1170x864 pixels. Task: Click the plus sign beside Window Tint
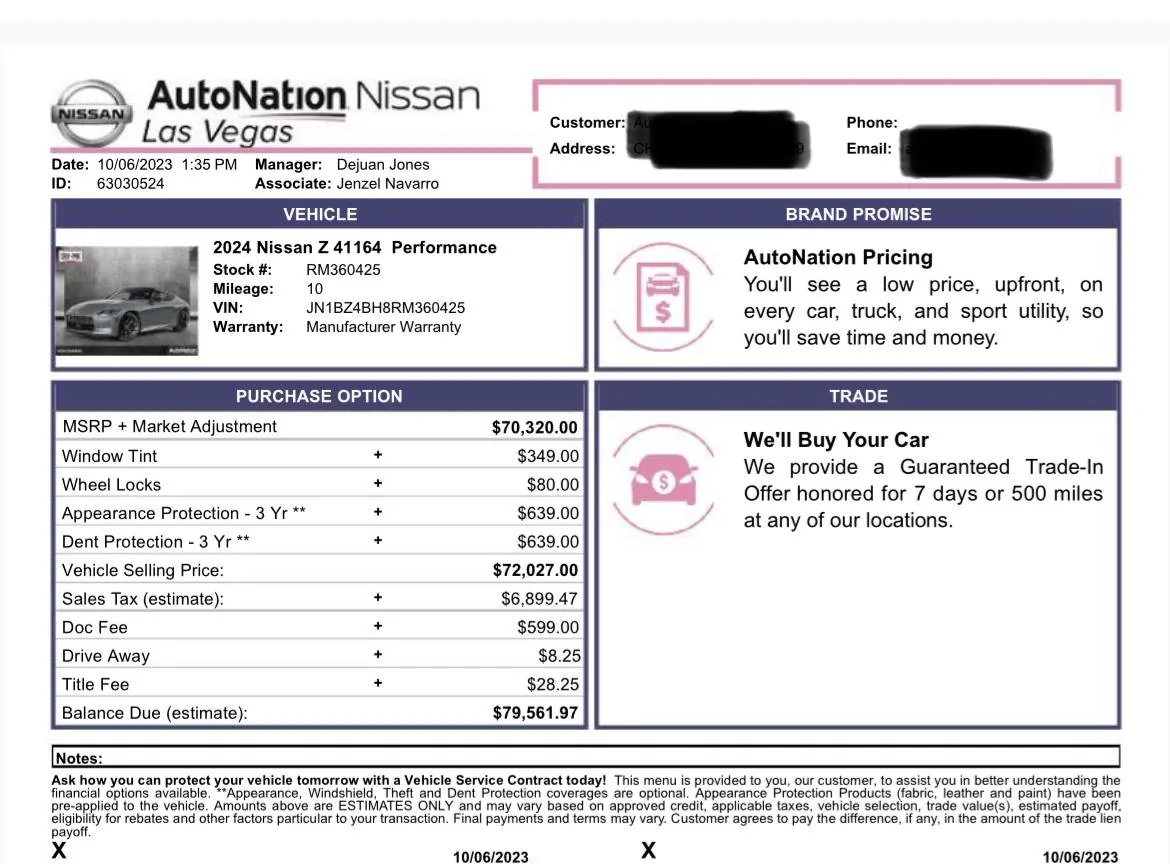[378, 455]
